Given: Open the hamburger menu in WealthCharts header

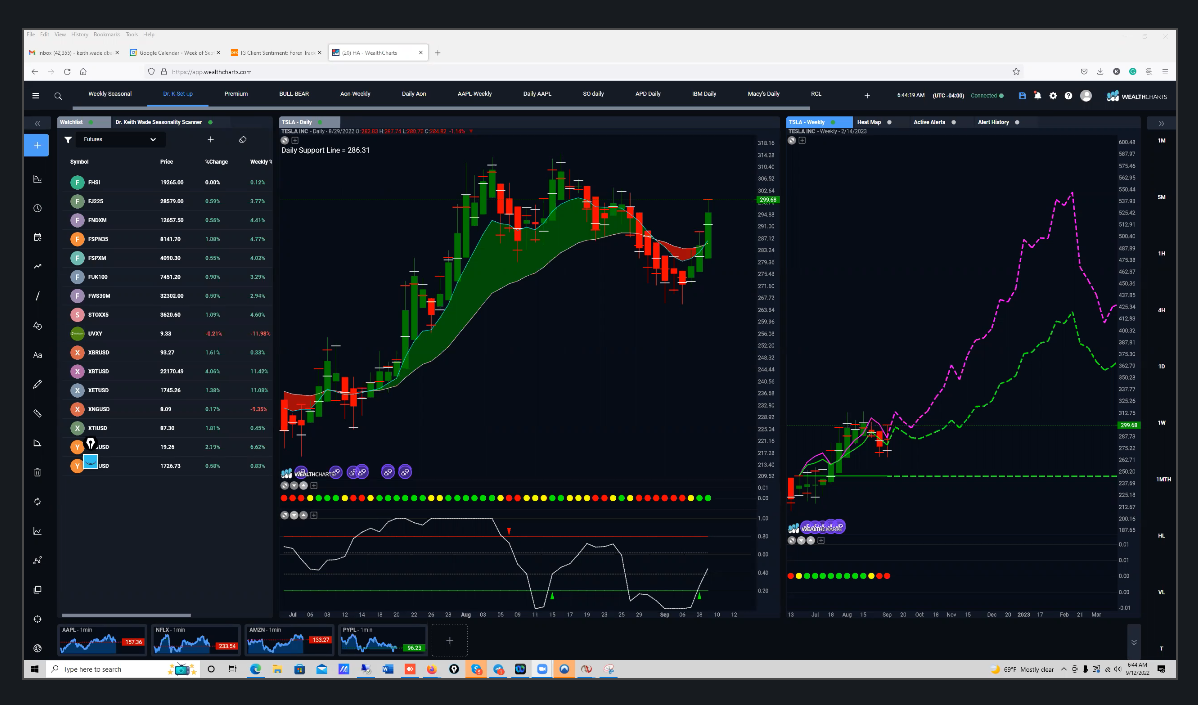Looking at the screenshot, I should [35, 95].
